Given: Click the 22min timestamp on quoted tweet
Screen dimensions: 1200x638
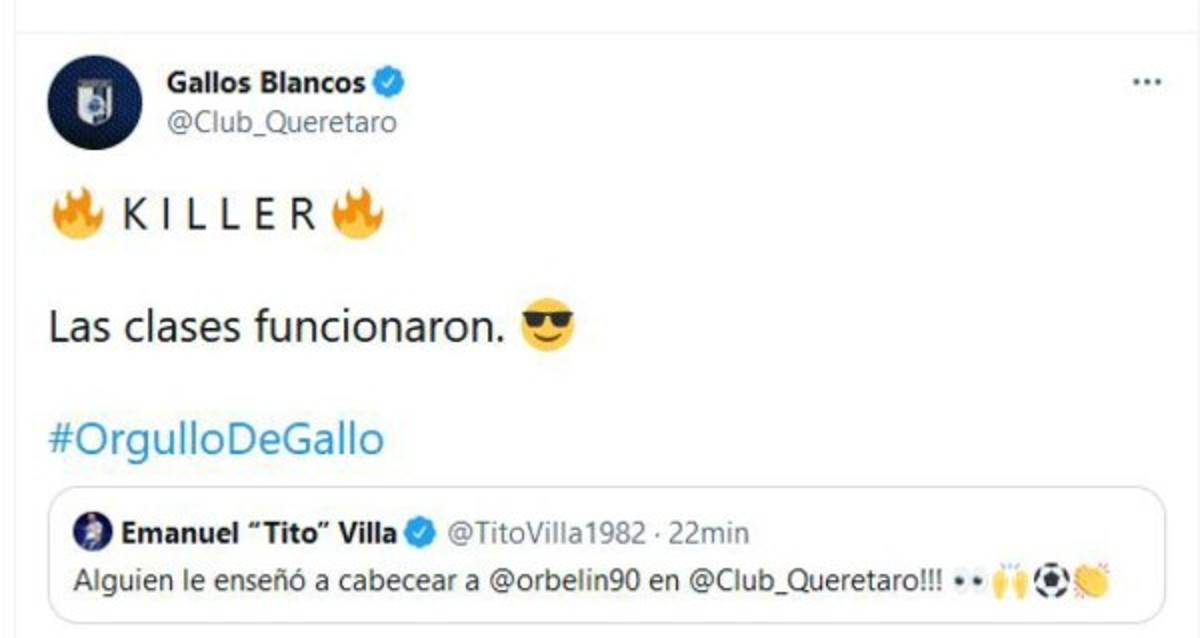Looking at the screenshot, I should click(709, 533).
